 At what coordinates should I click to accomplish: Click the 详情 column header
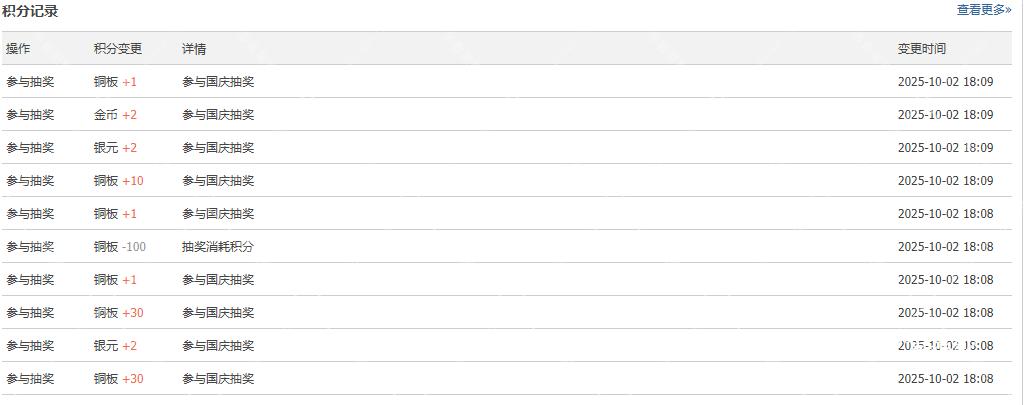click(x=194, y=49)
